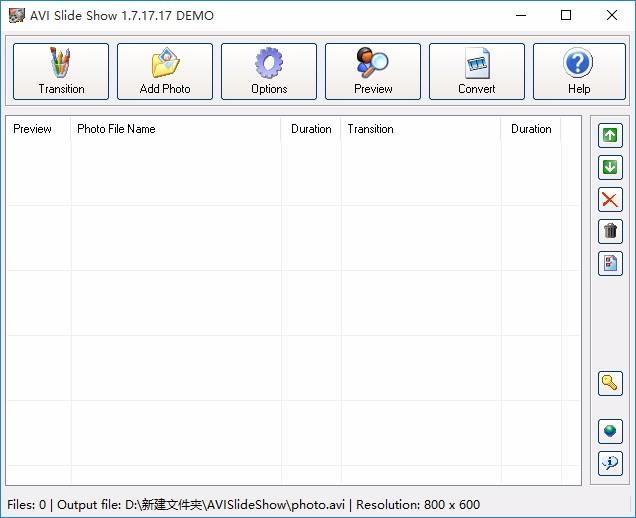Click Duration header after Transition column
This screenshot has height=518, width=636.
[x=531, y=129]
